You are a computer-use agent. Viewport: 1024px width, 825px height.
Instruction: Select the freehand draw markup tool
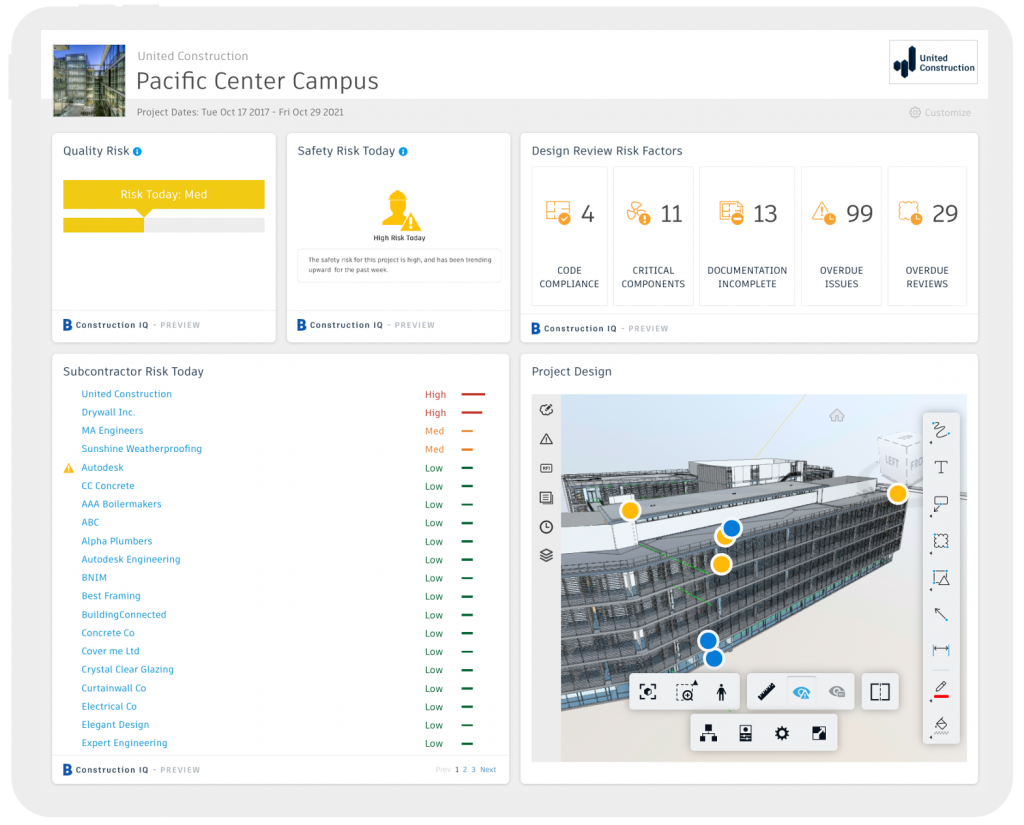[x=941, y=431]
